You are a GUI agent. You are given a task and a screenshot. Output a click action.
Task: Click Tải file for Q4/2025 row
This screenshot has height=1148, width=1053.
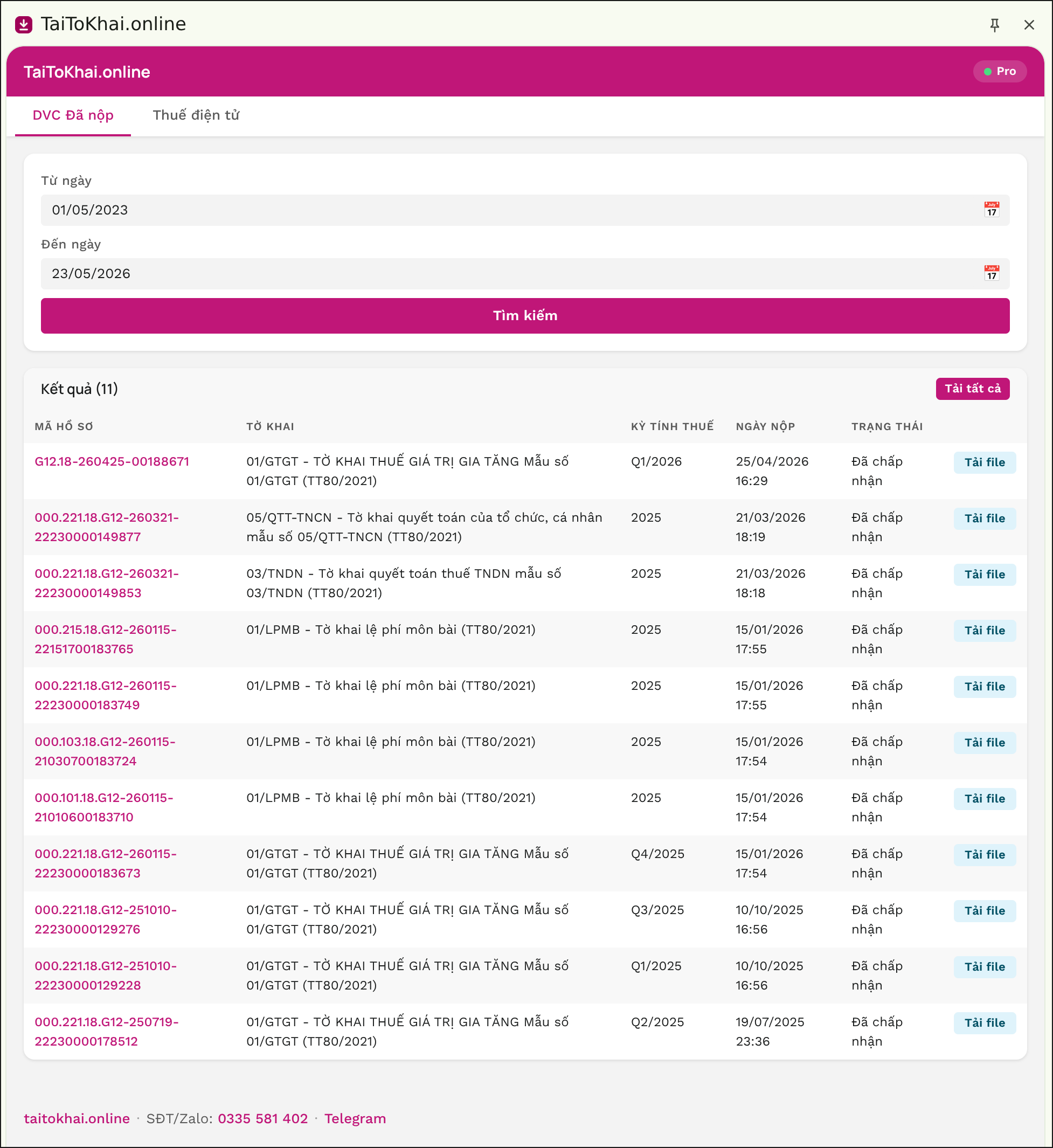tap(984, 854)
